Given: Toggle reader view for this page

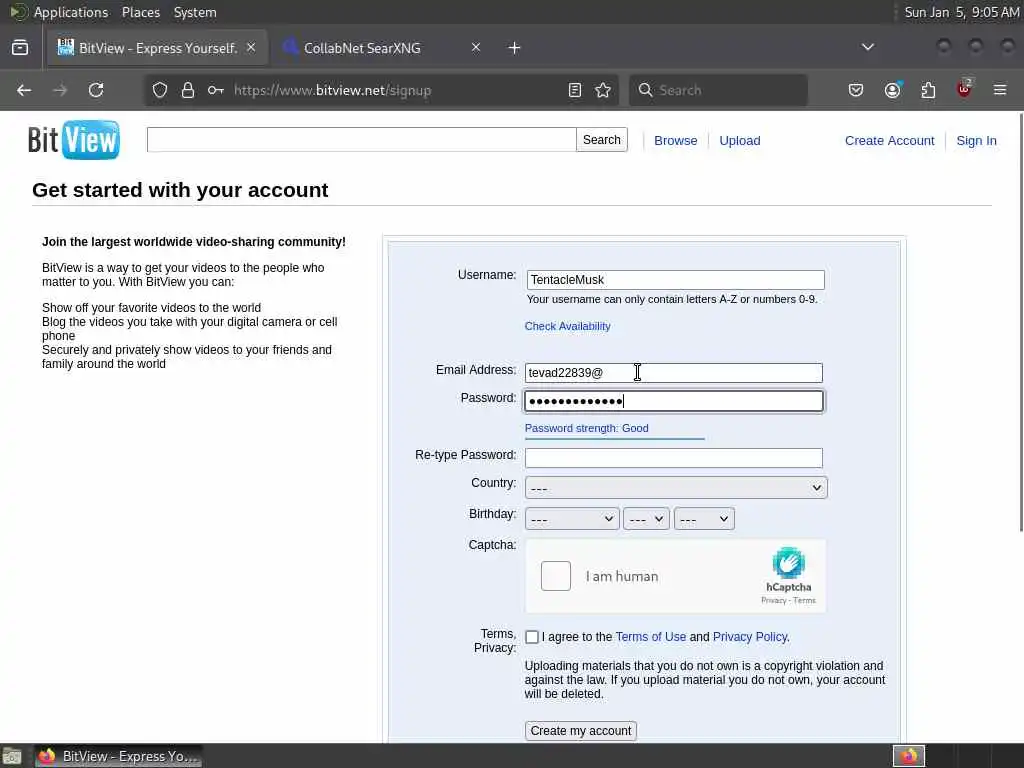Looking at the screenshot, I should tap(575, 90).
